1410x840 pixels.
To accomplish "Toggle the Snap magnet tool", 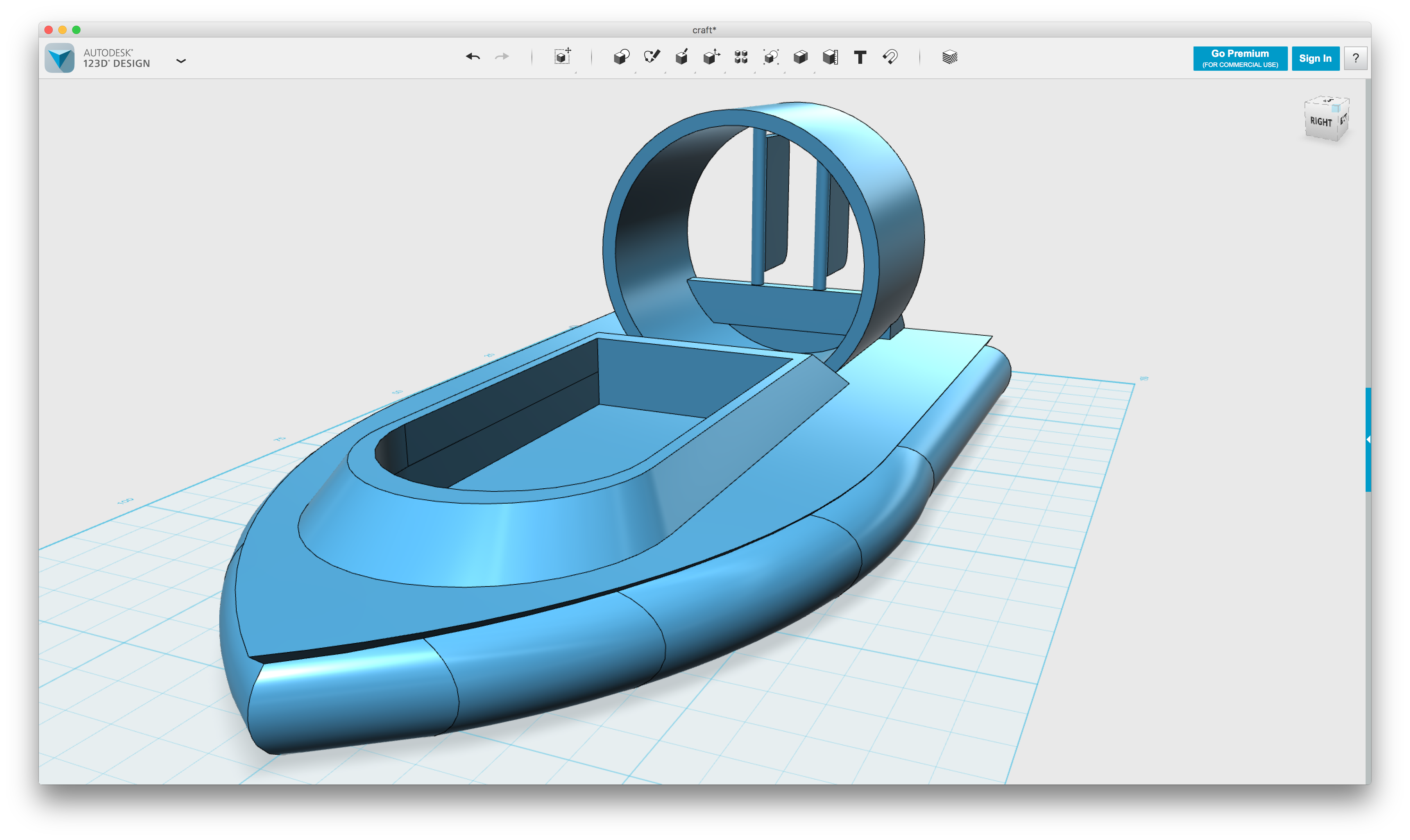I will point(890,57).
